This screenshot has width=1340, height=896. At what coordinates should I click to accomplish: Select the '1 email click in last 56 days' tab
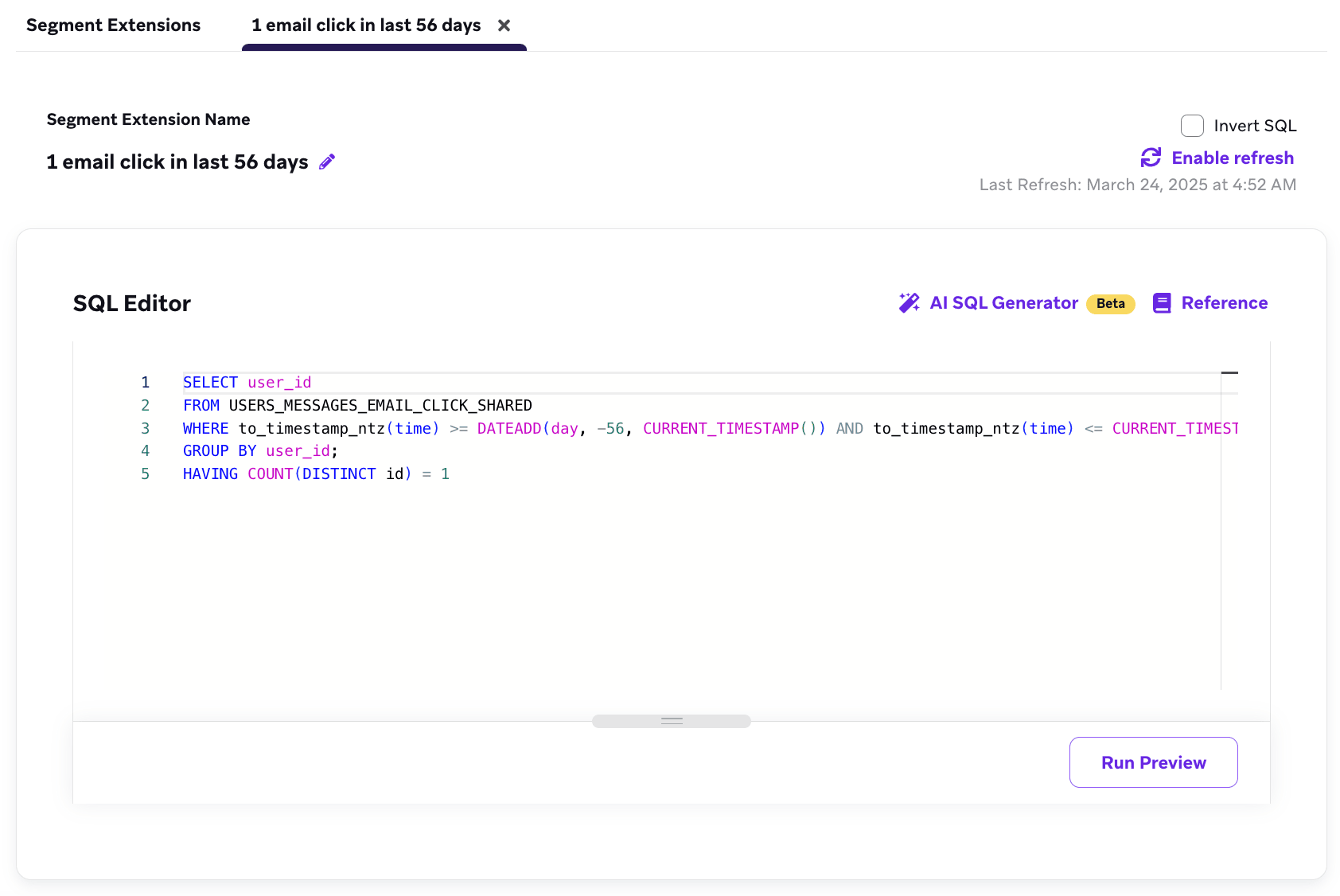(x=366, y=25)
